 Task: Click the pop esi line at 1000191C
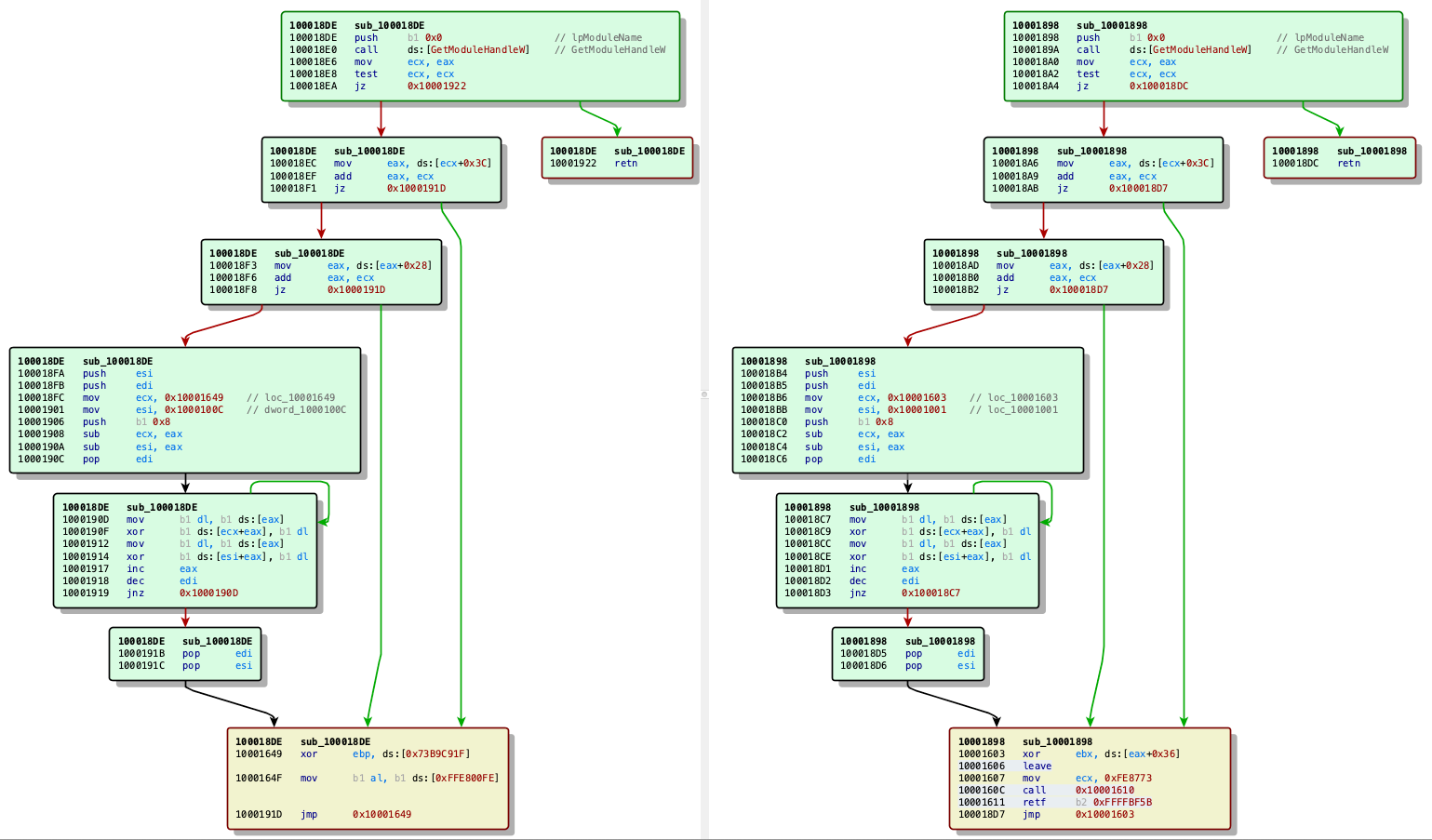click(185, 666)
